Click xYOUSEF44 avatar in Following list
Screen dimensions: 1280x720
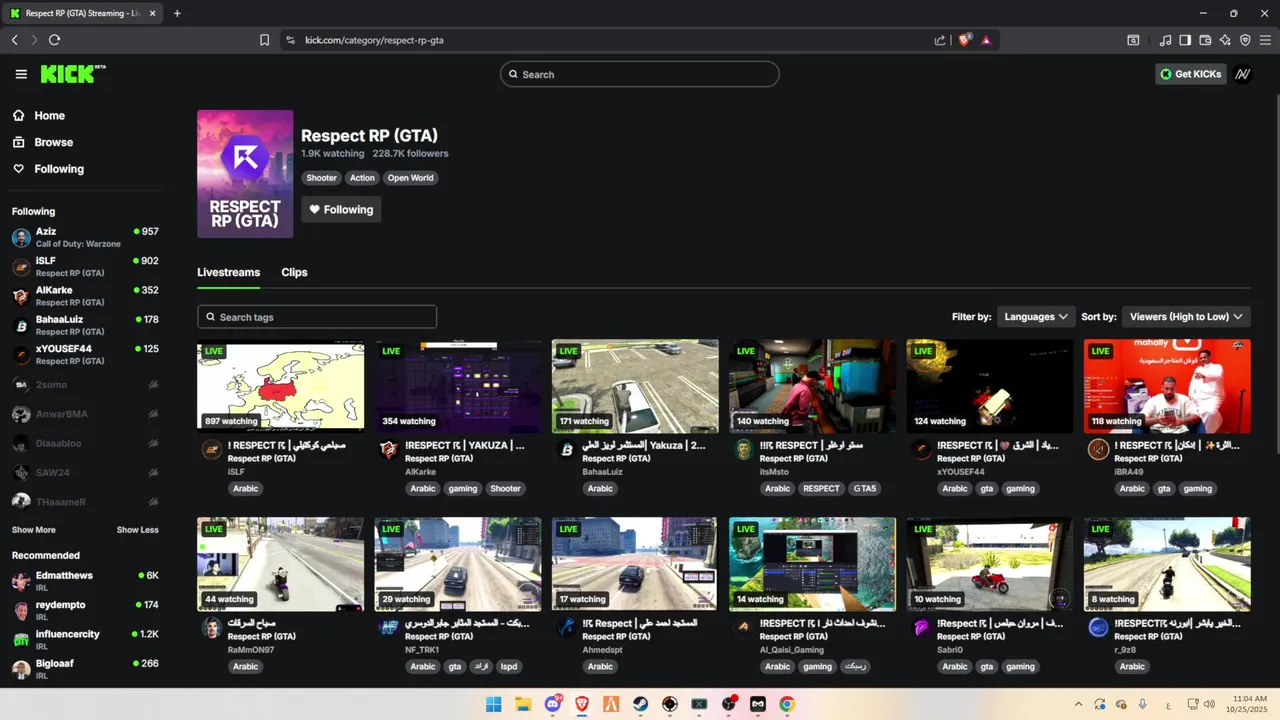coord(21,355)
